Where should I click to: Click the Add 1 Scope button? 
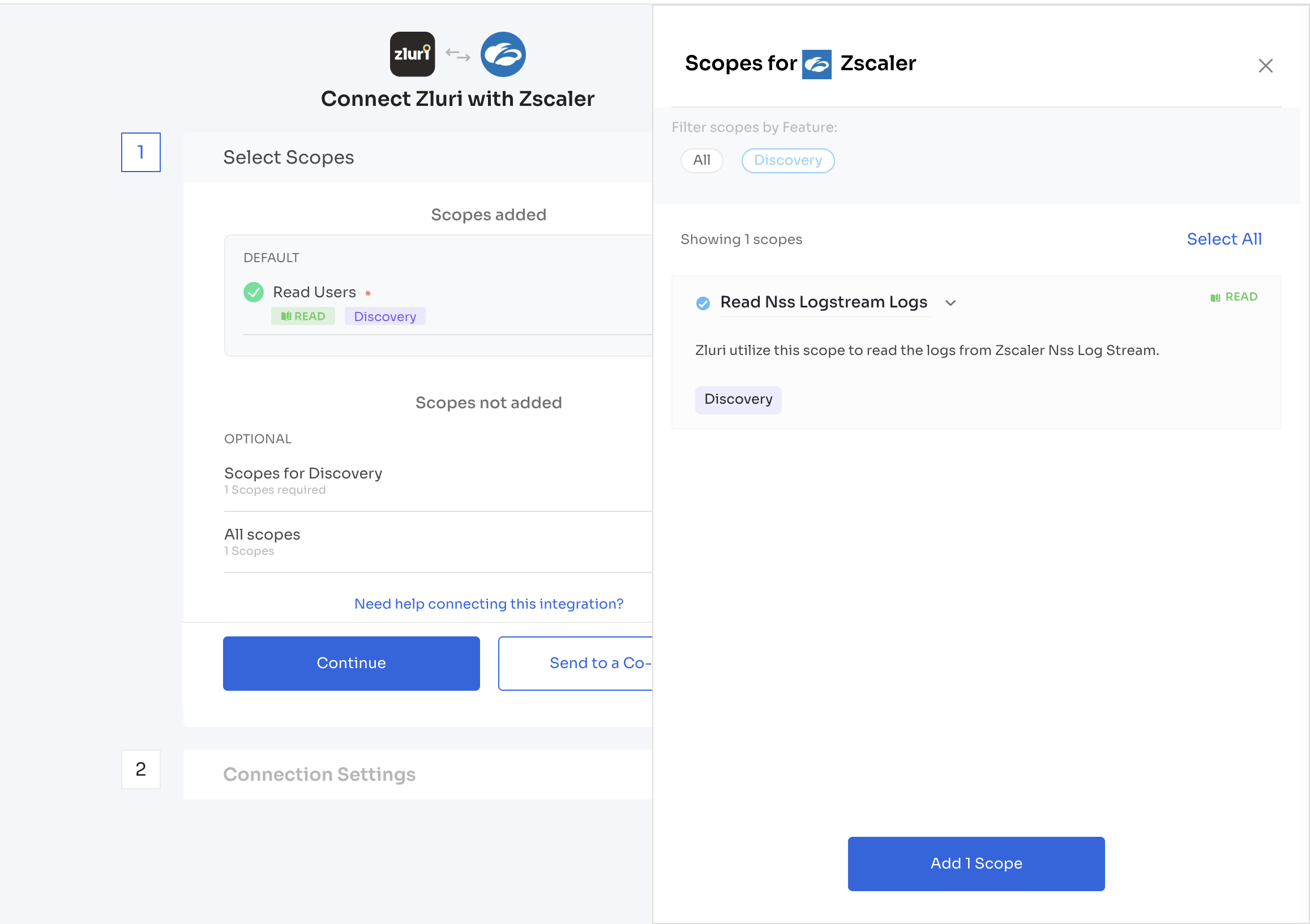975,863
